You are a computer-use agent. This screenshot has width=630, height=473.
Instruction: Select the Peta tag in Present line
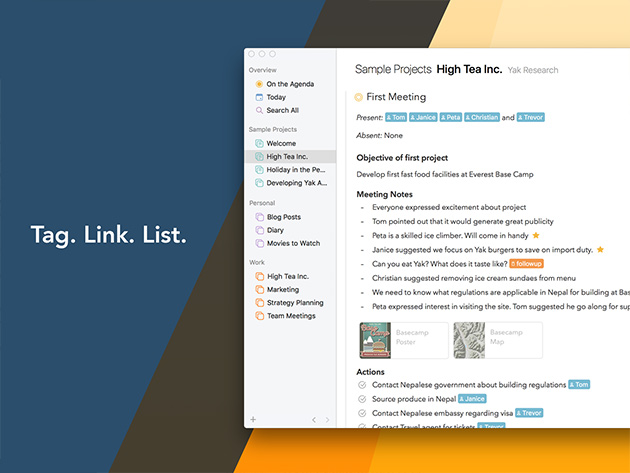[x=450, y=117]
